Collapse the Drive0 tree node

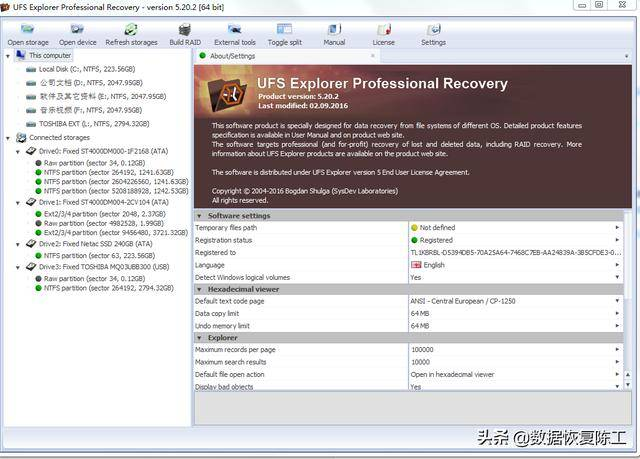click(18, 152)
